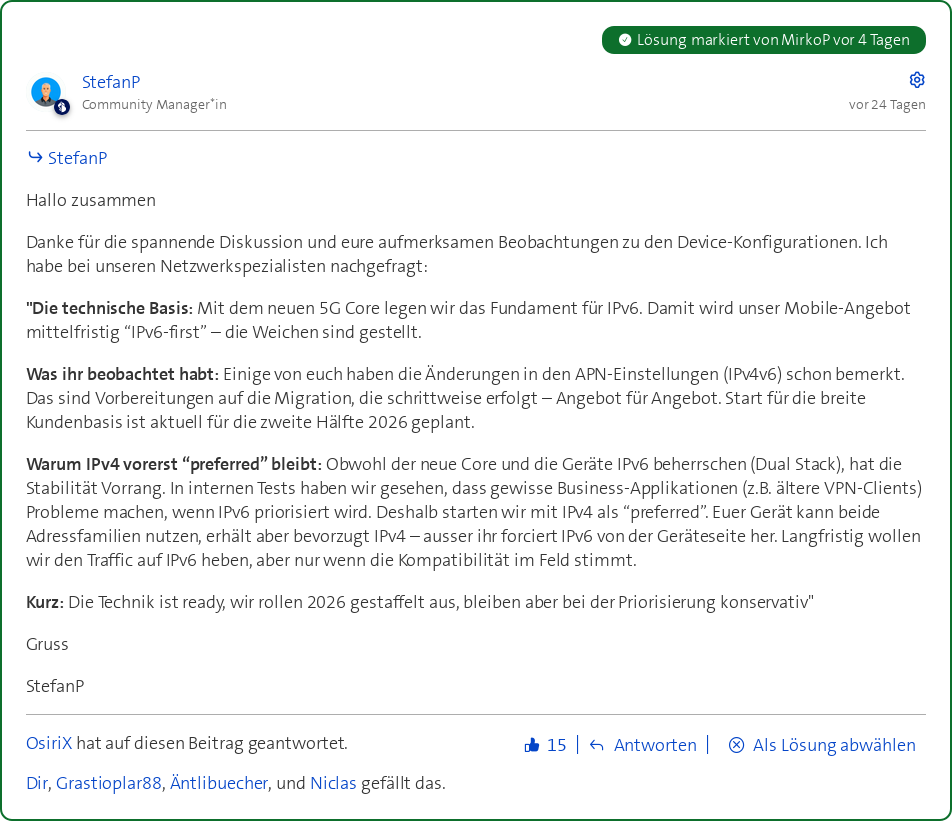
Task: Click the thumbs-up like icon
Action: 532,745
